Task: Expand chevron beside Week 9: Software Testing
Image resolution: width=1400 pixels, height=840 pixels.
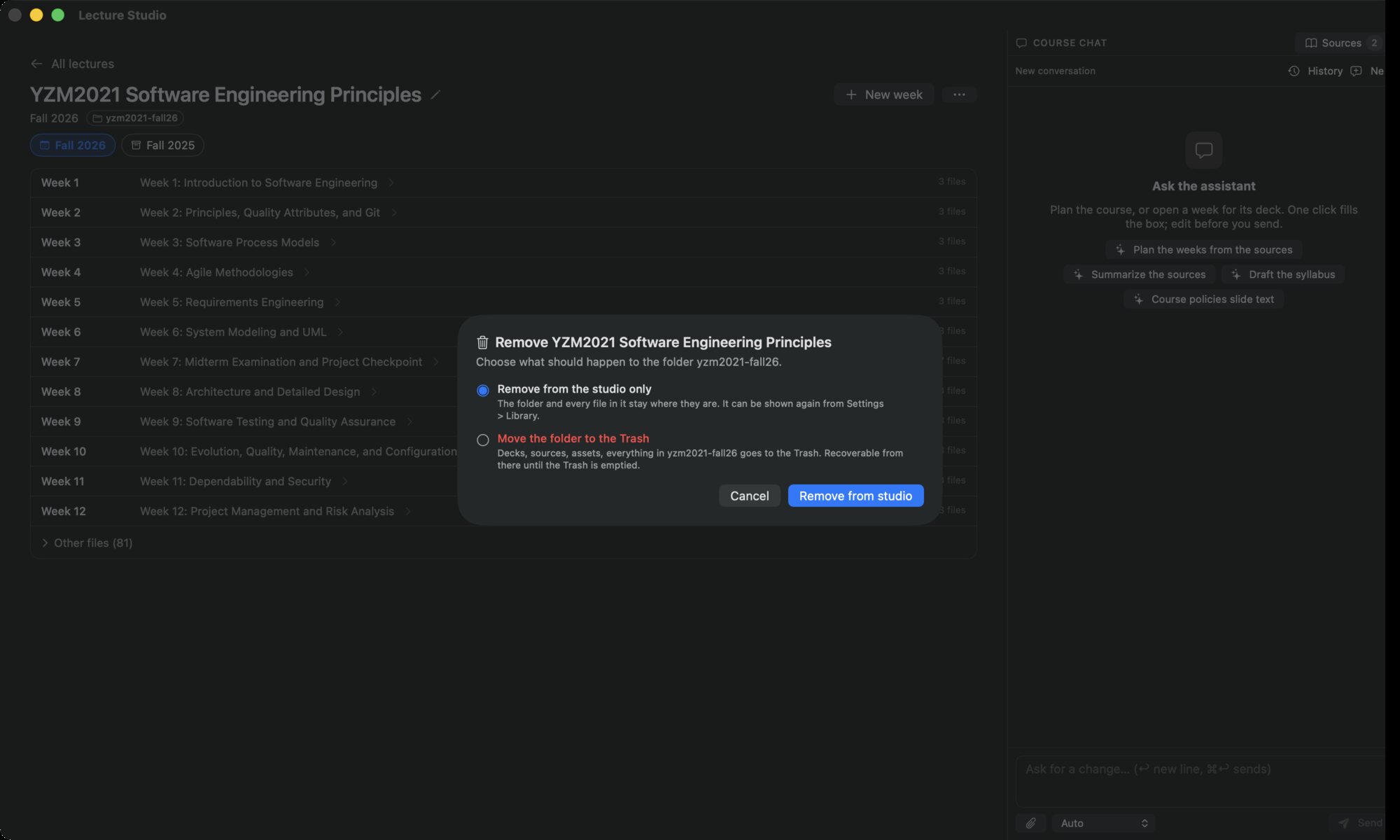Action: click(409, 421)
